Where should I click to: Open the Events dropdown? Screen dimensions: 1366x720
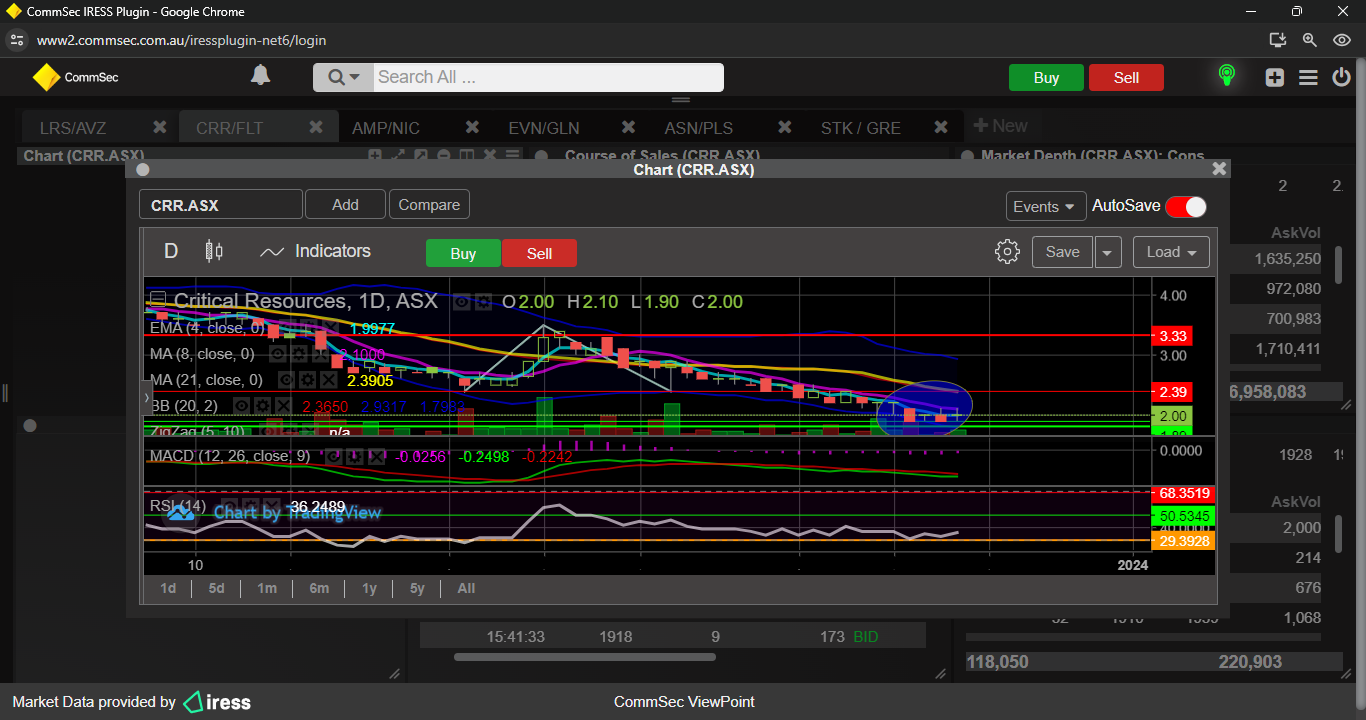tap(1046, 206)
